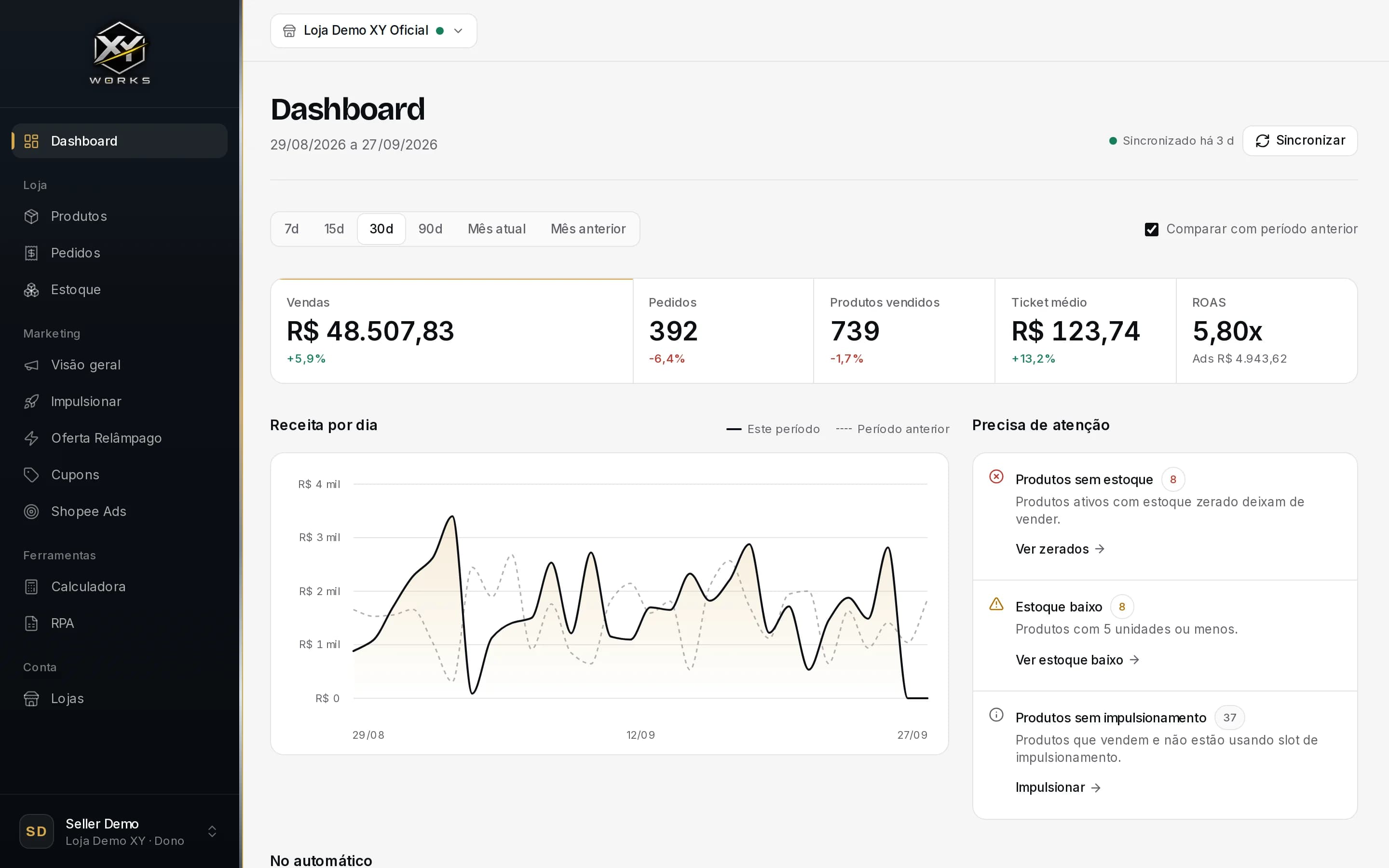Click the Estoque boxes icon
This screenshot has height=868, width=1389.
[x=31, y=290]
